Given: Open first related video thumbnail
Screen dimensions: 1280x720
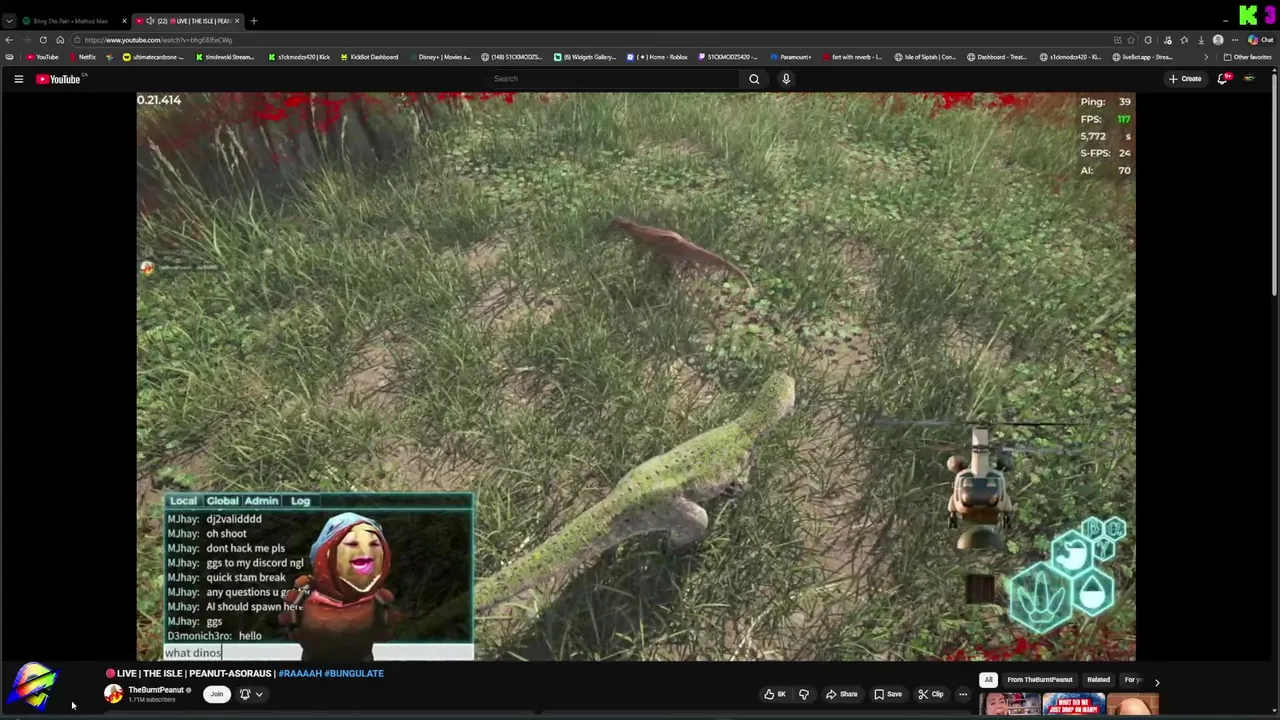Looking at the screenshot, I should 1010,705.
